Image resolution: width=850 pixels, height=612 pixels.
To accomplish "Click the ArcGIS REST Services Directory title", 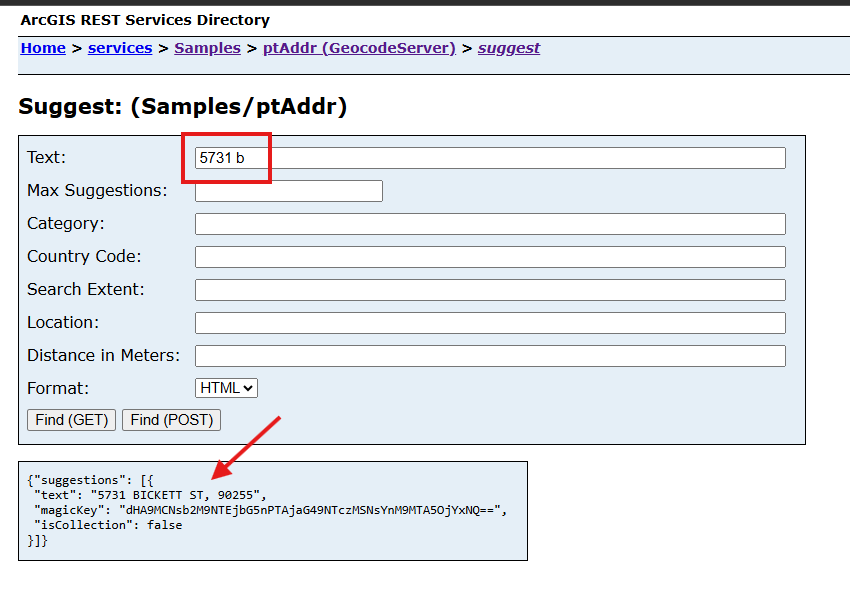I will (145, 20).
